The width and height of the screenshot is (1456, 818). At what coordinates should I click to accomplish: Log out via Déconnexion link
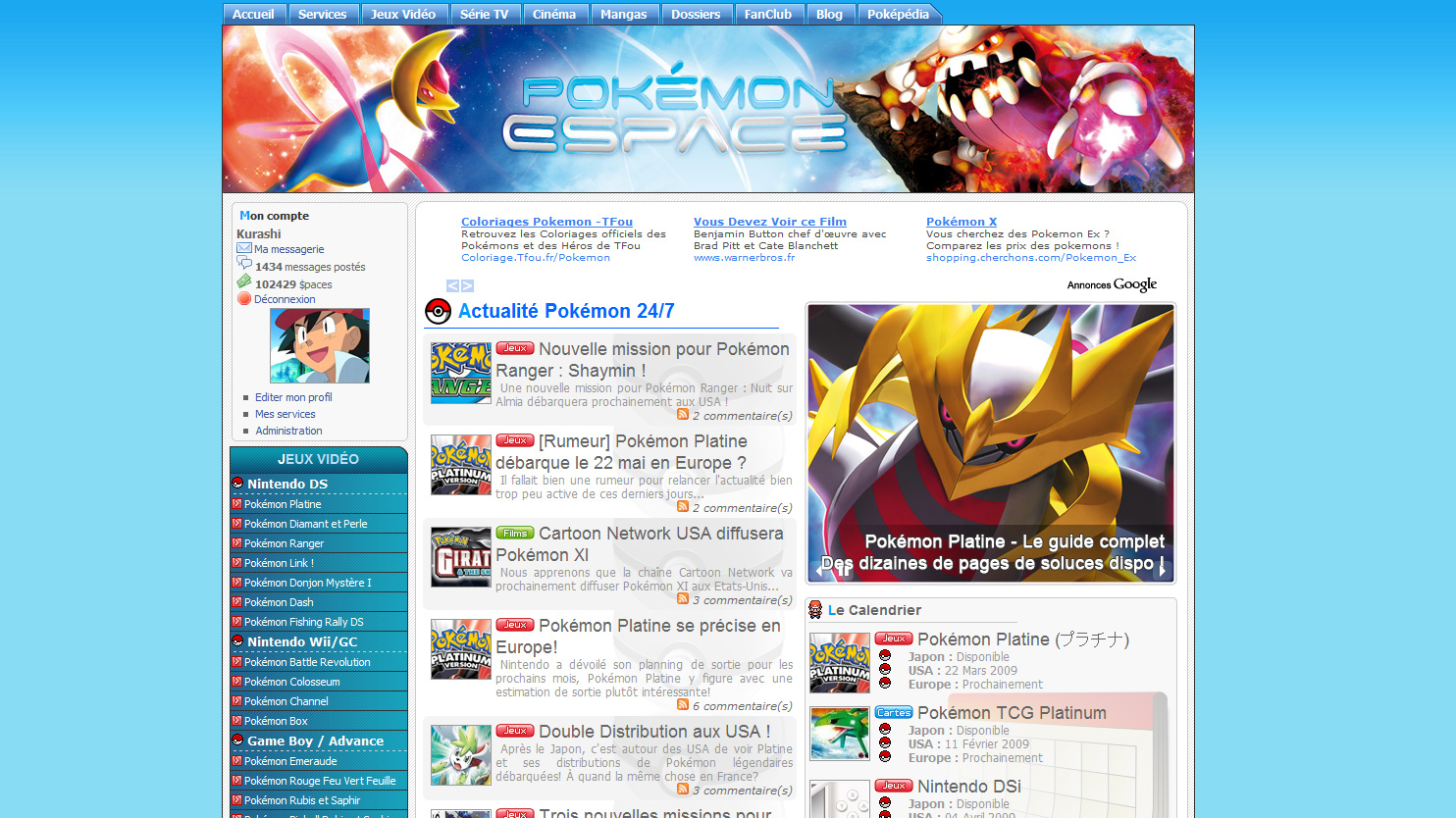point(285,299)
